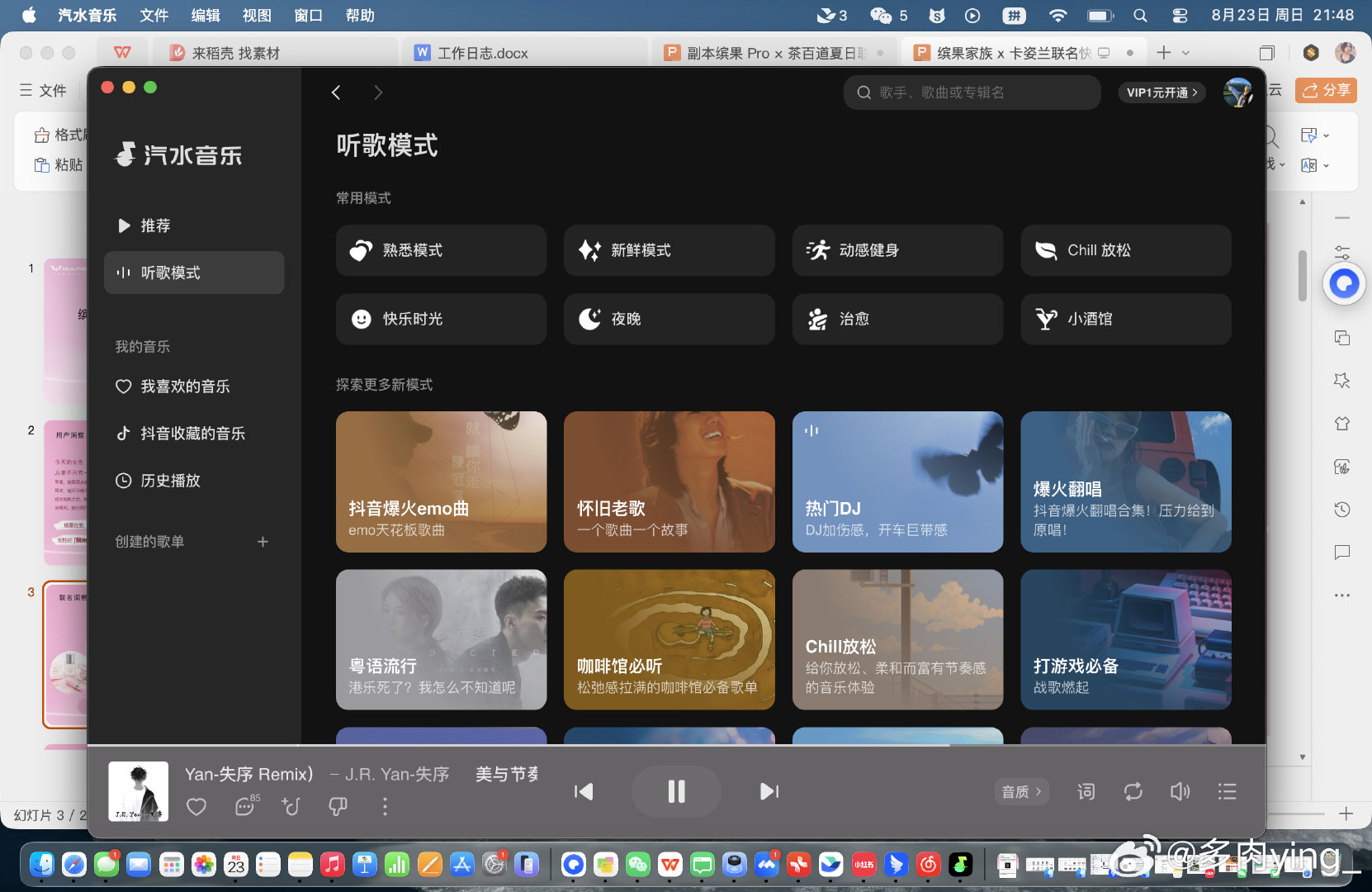Open the 粤语流行 card
The height and width of the screenshot is (892, 1372).
click(x=441, y=639)
